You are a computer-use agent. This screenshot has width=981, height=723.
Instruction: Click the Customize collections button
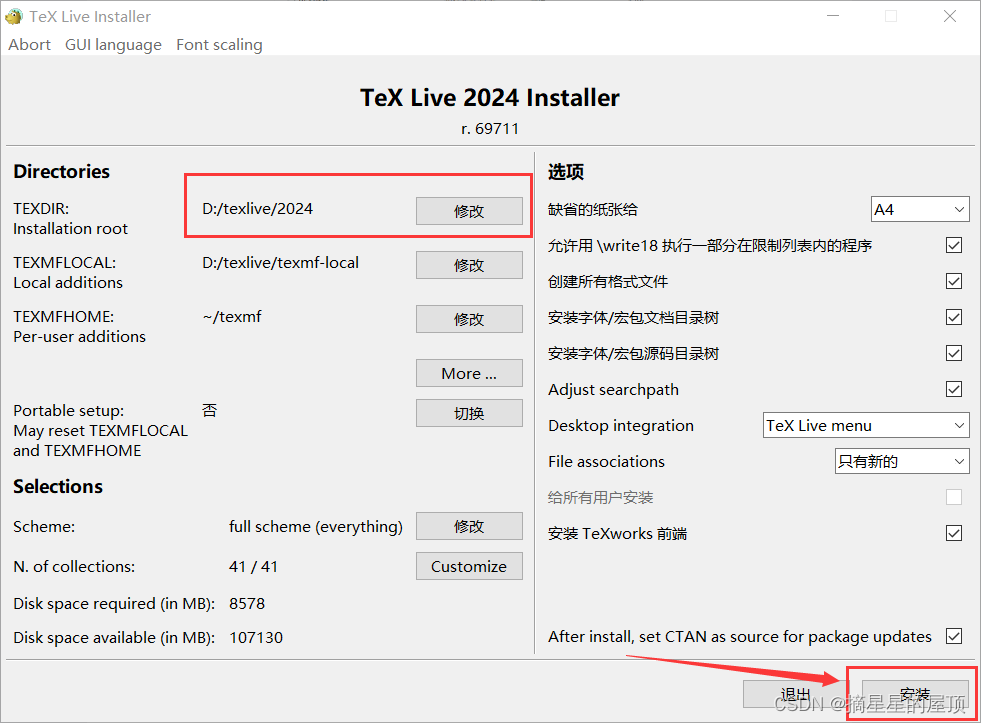(469, 566)
